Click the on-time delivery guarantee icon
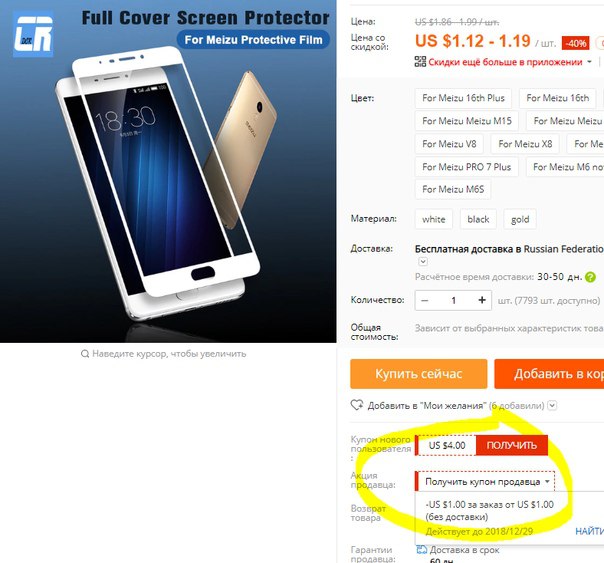Screen dimensions: 604x563 point(421,550)
